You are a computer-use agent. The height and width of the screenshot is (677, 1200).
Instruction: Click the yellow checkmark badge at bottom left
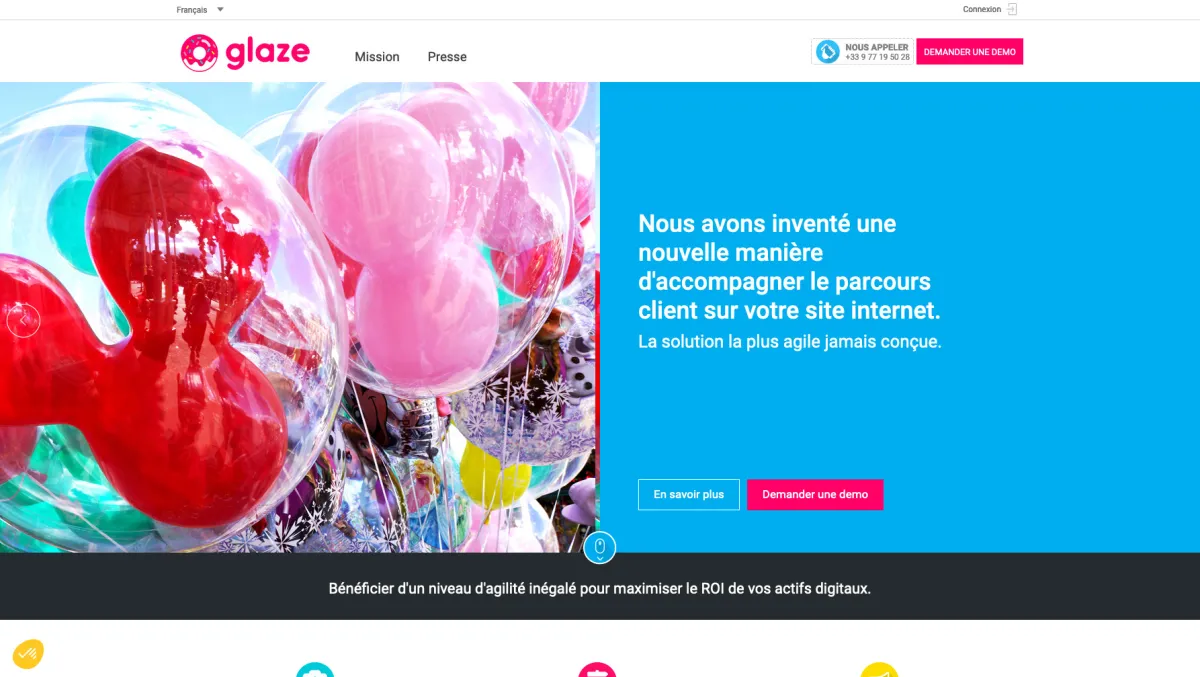coord(27,654)
